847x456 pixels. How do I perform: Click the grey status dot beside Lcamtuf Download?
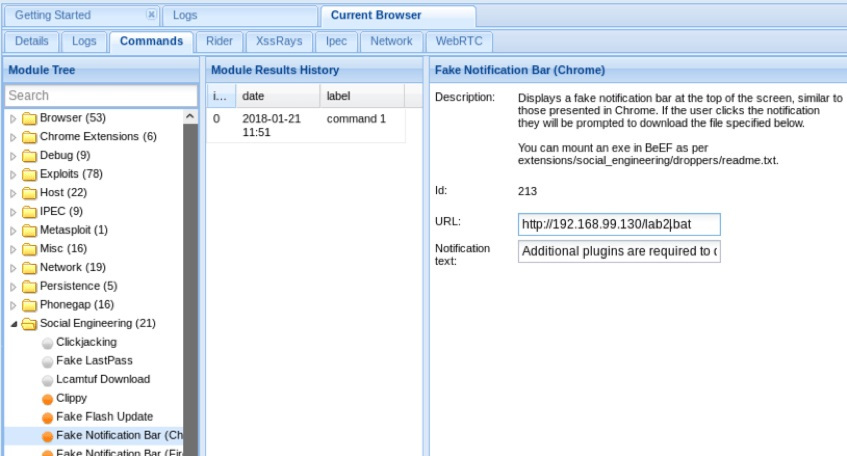click(48, 380)
